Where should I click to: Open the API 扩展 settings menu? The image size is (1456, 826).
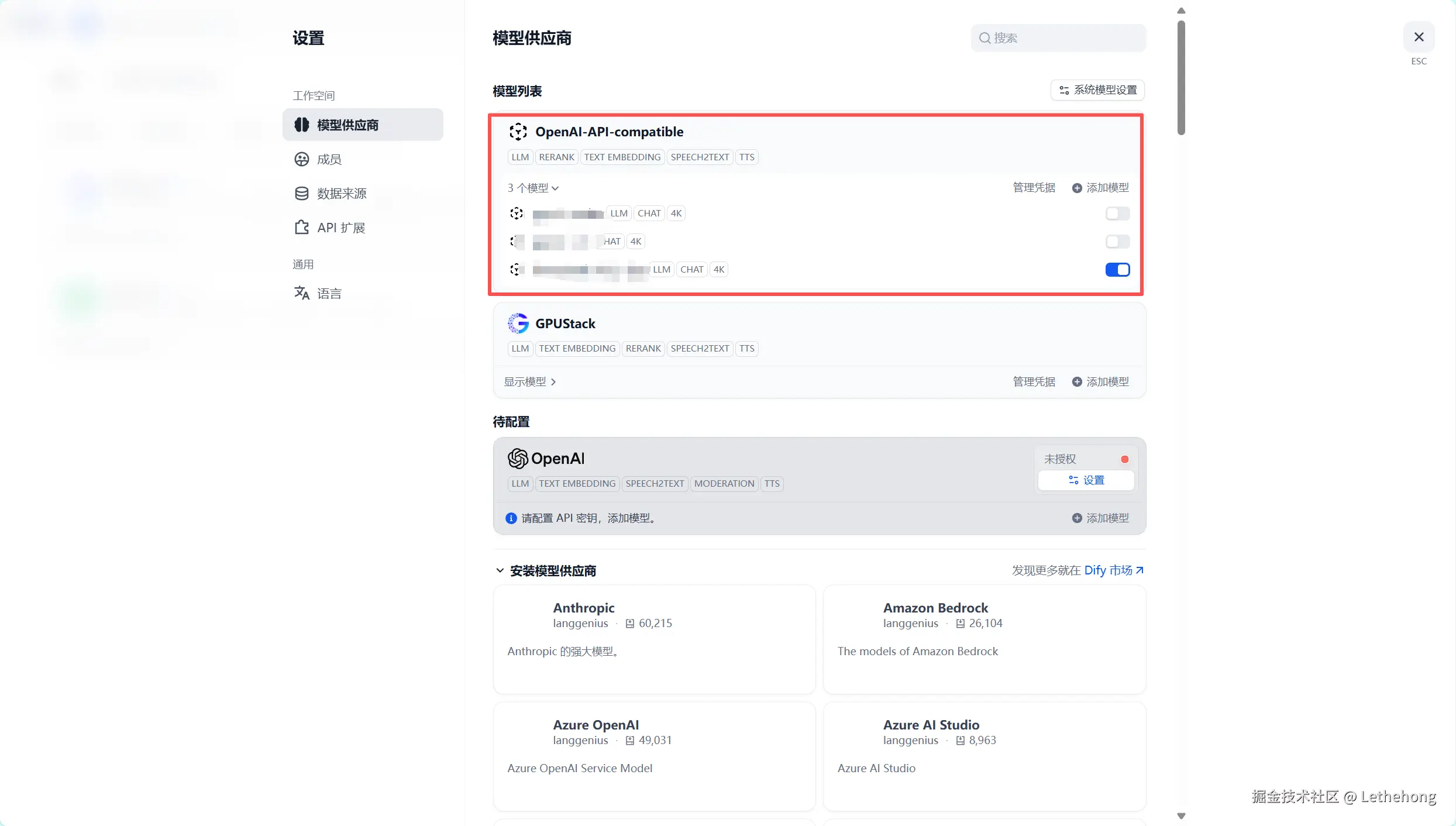pyautogui.click(x=340, y=228)
